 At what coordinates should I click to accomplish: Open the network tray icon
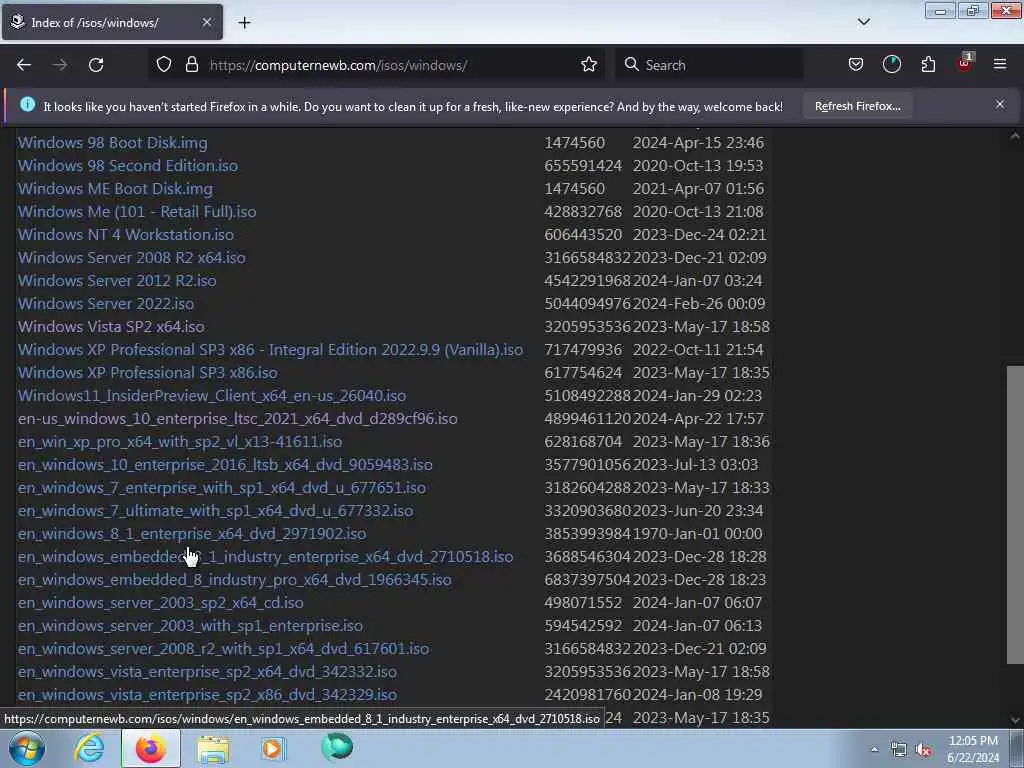pyautogui.click(x=899, y=750)
